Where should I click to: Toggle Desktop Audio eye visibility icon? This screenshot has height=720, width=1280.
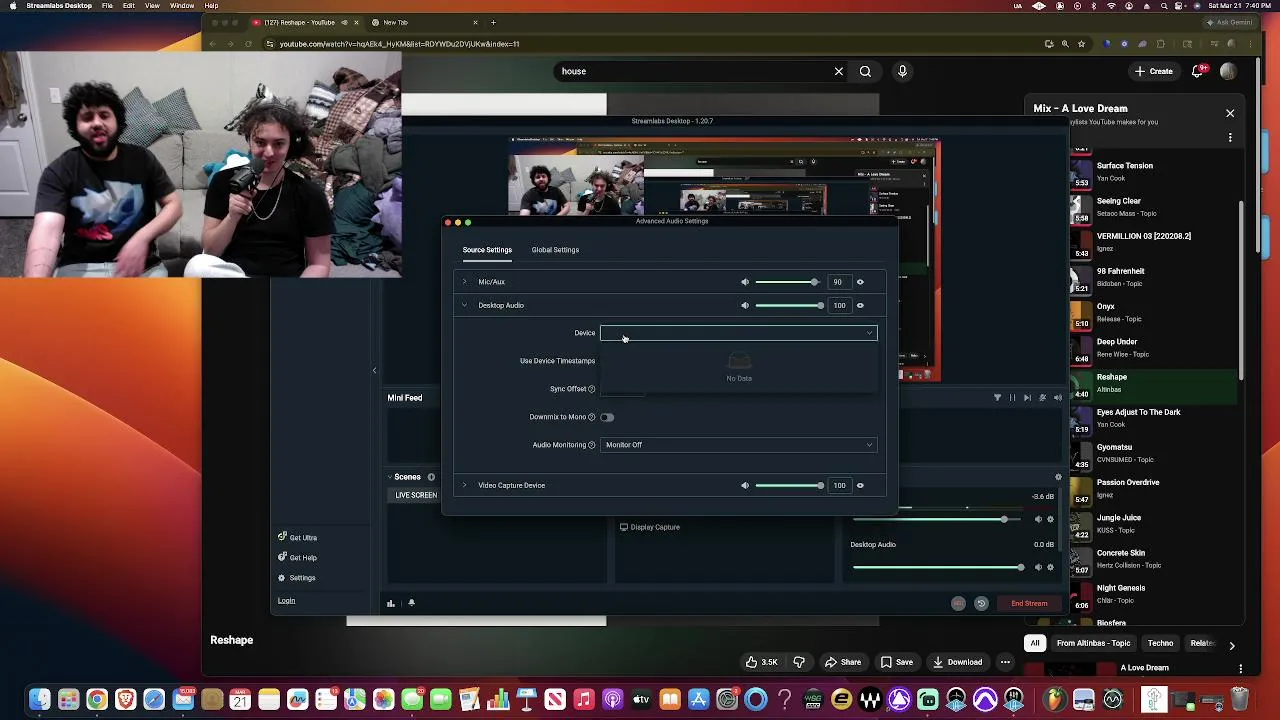pos(860,305)
